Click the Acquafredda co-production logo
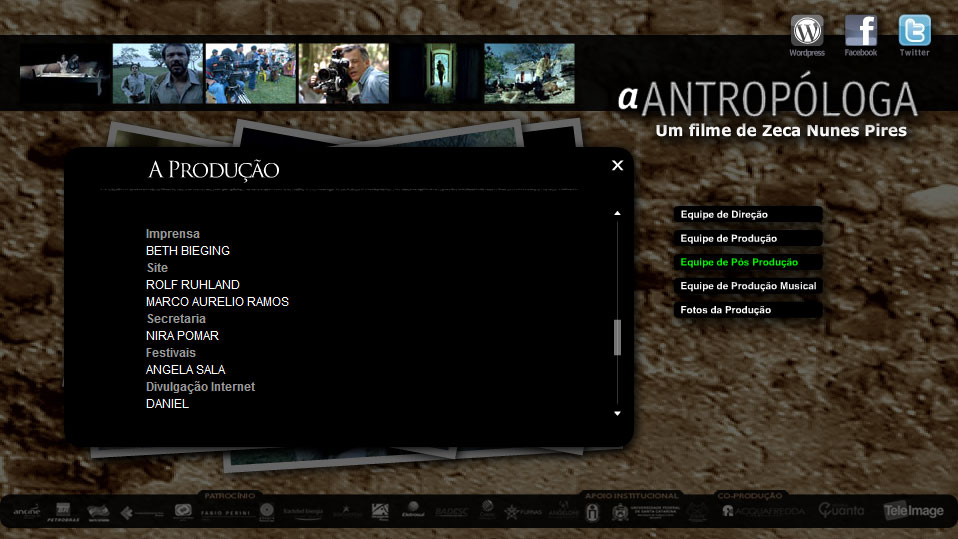This screenshot has height=539, width=958. point(764,511)
